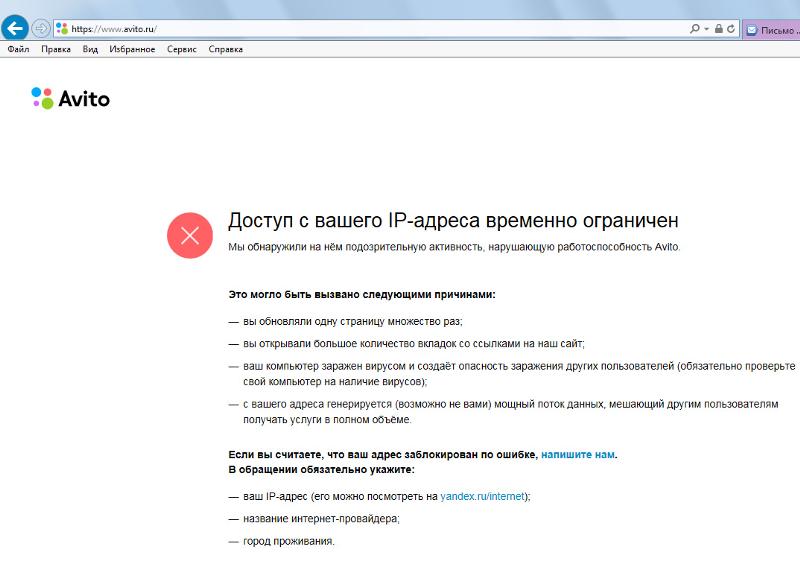Click sentence Мы обнаружили на нём подозрительную активность
The width and height of the screenshot is (800, 574).
click(454, 247)
